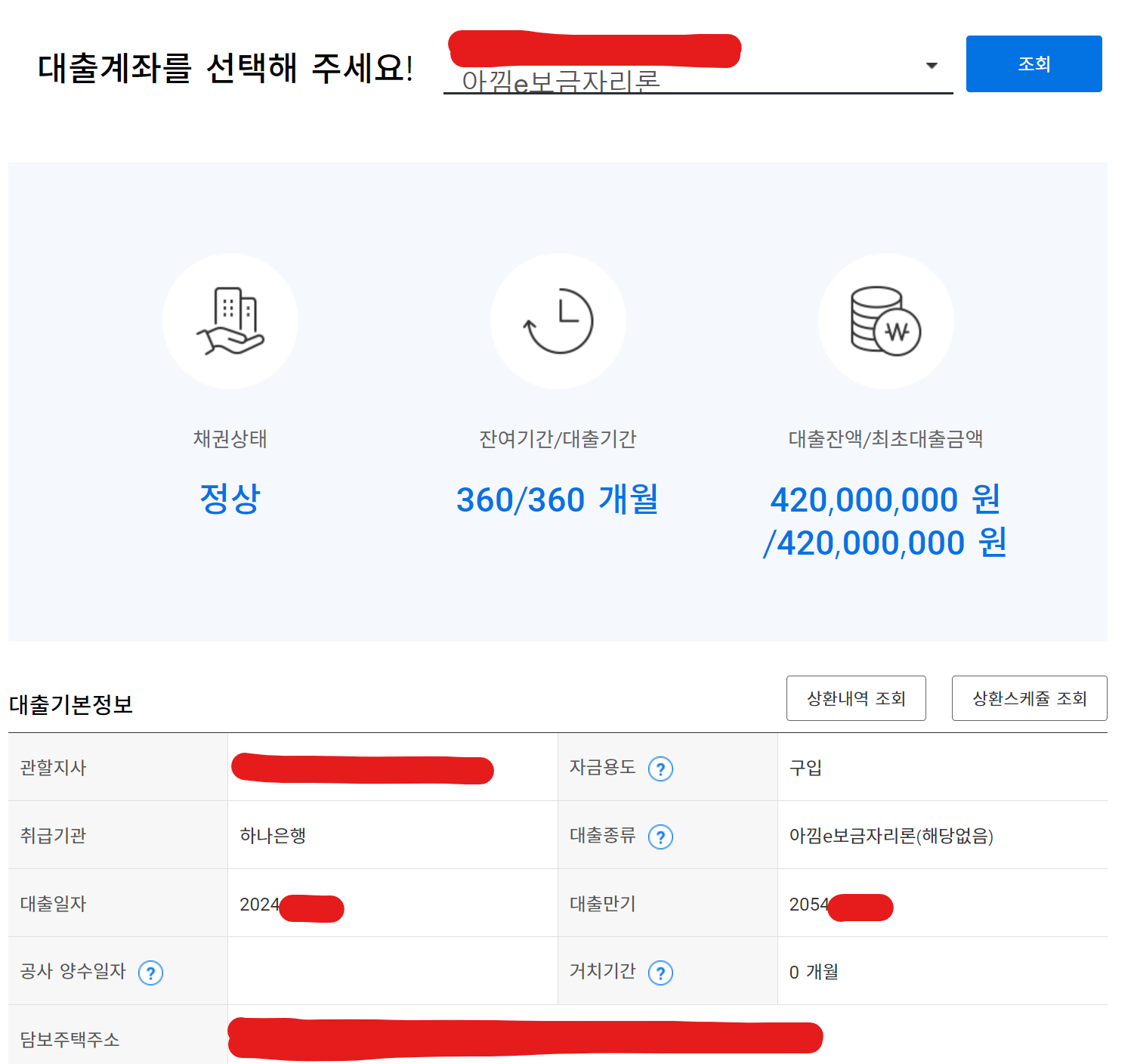Click the 대출기본정보 section heading
The height and width of the screenshot is (1064, 1134).
tap(71, 705)
